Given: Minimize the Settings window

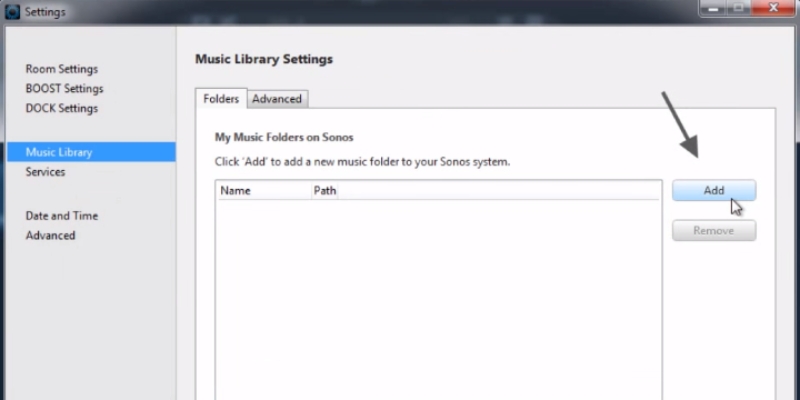Looking at the screenshot, I should 713,8.
